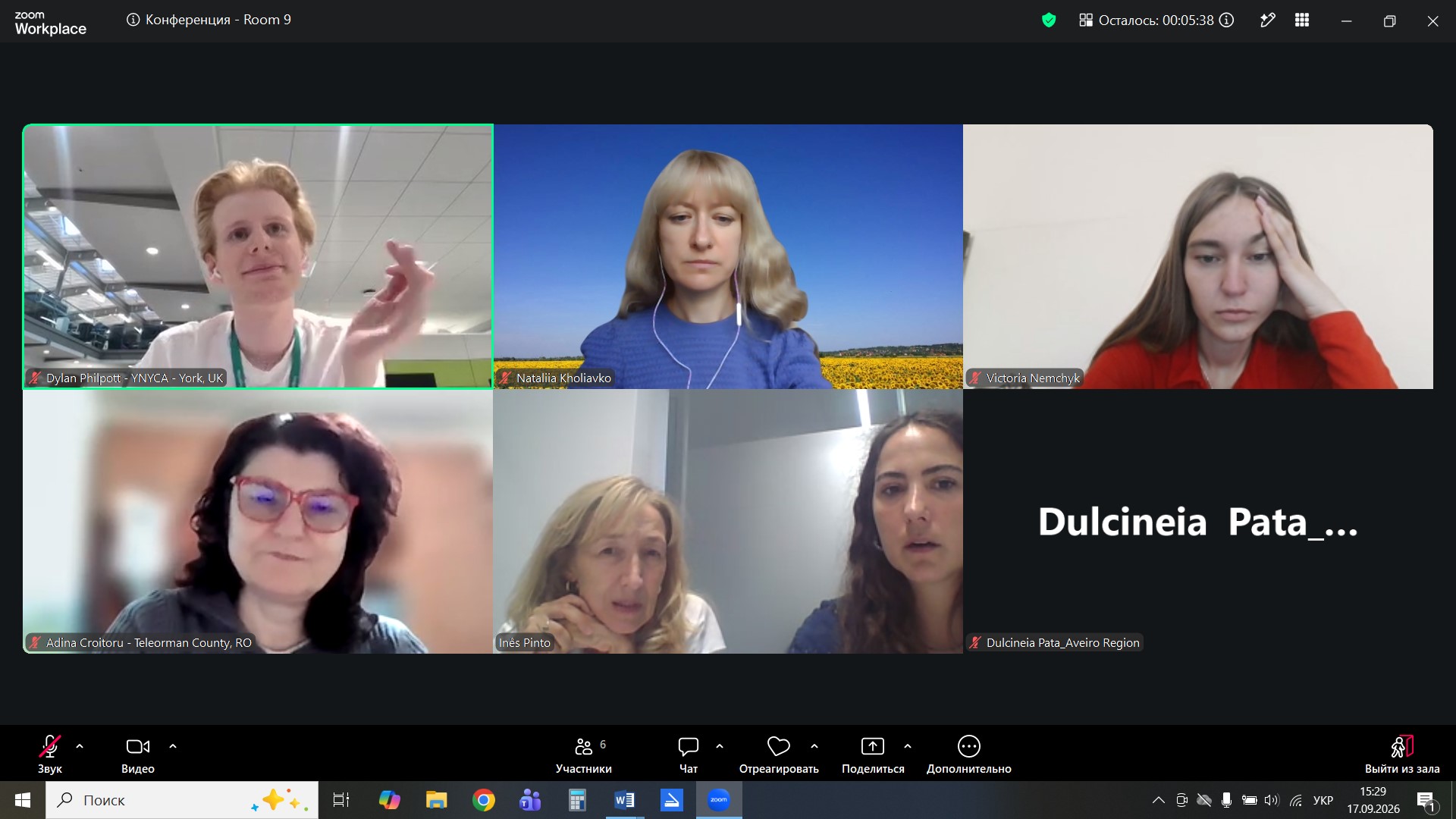
Task: Expand audio options arrow next to Звук
Action: pyautogui.click(x=80, y=746)
